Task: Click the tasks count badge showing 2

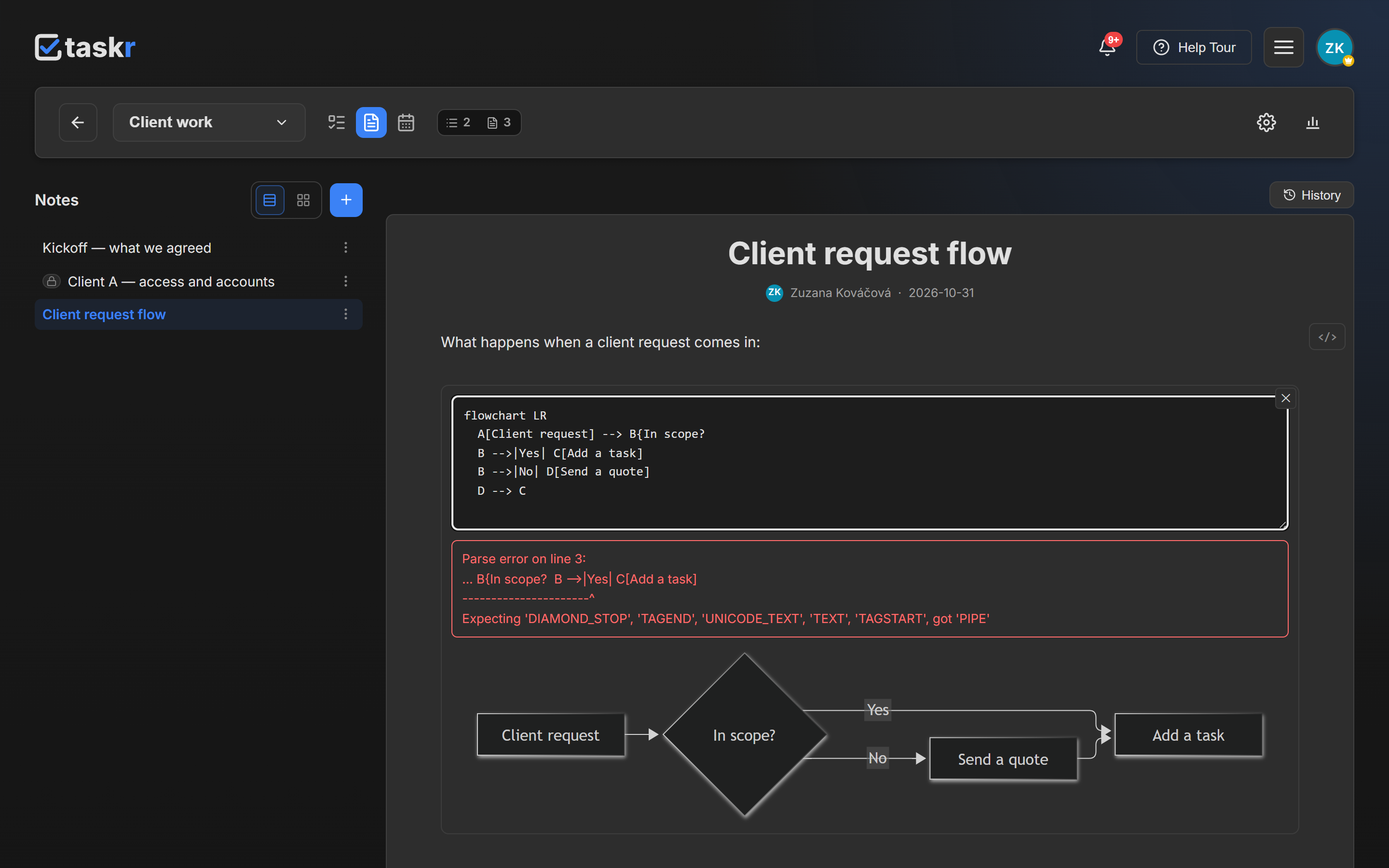Action: [x=459, y=122]
